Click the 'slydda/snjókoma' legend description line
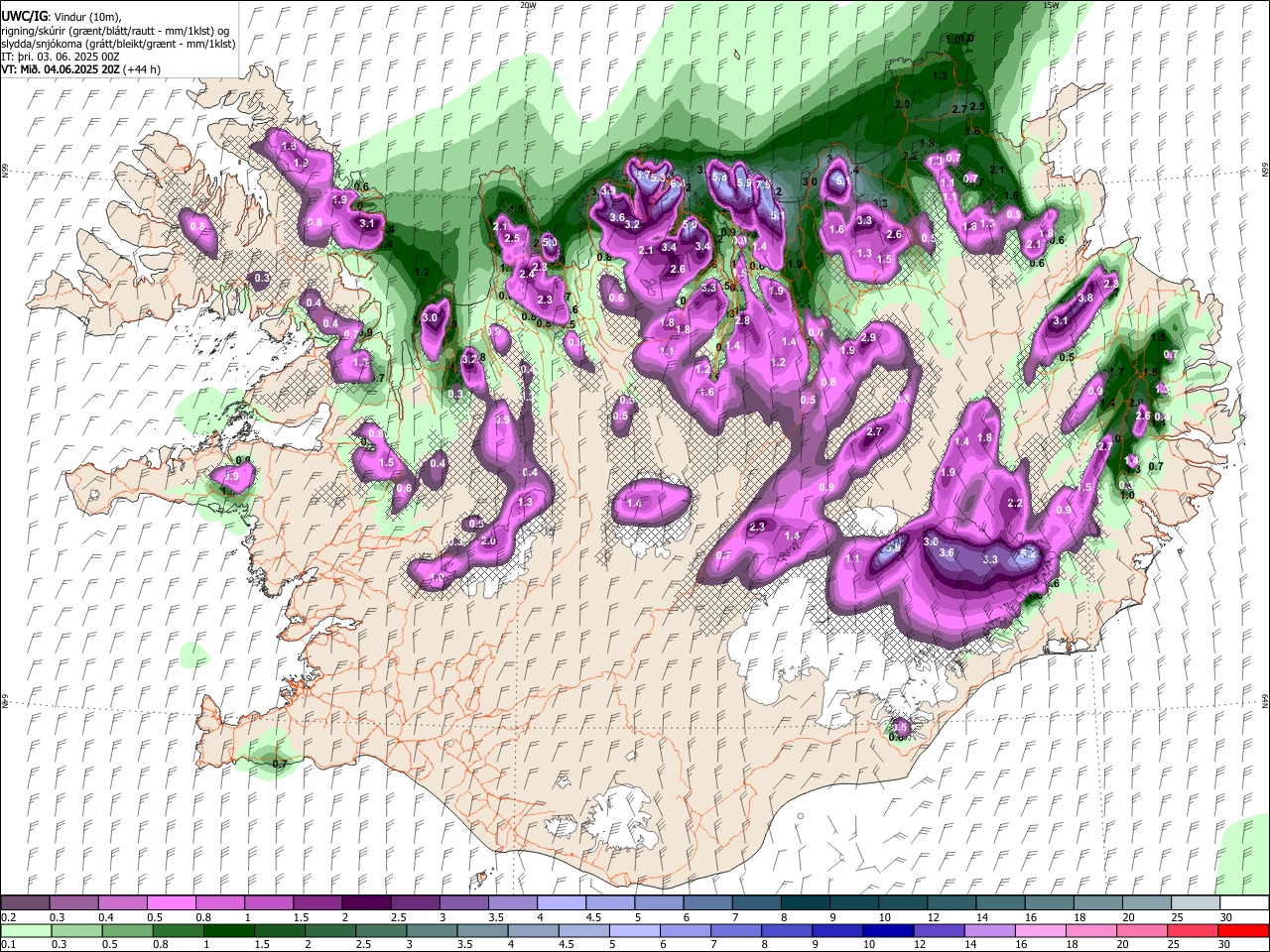 (x=118, y=44)
